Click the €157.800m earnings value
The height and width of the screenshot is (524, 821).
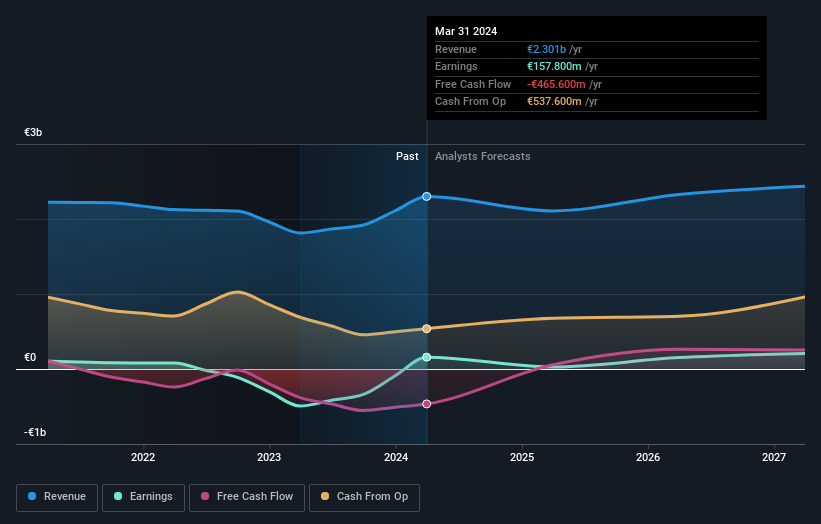[554, 66]
